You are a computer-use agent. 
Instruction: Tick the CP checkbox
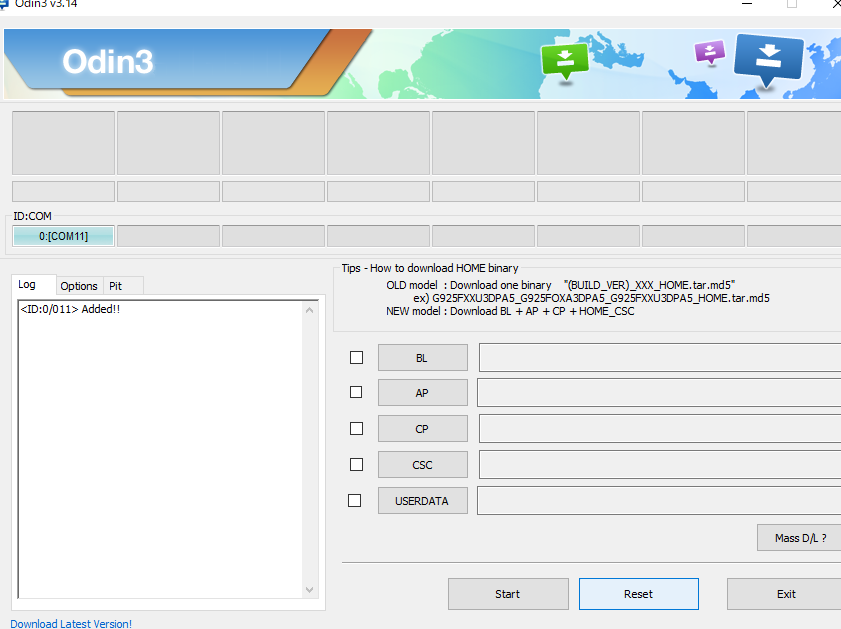click(356, 428)
